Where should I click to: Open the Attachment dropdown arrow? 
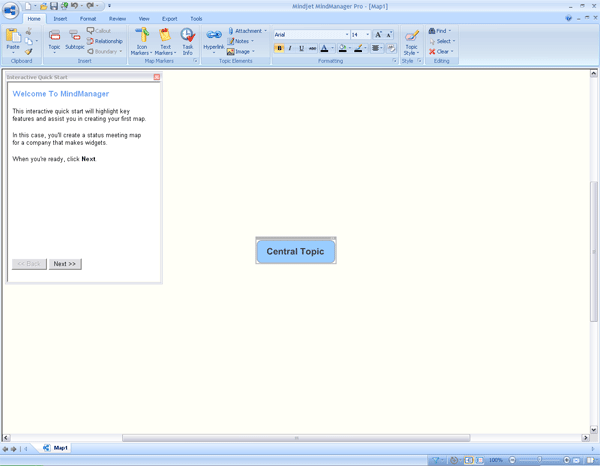(266, 31)
